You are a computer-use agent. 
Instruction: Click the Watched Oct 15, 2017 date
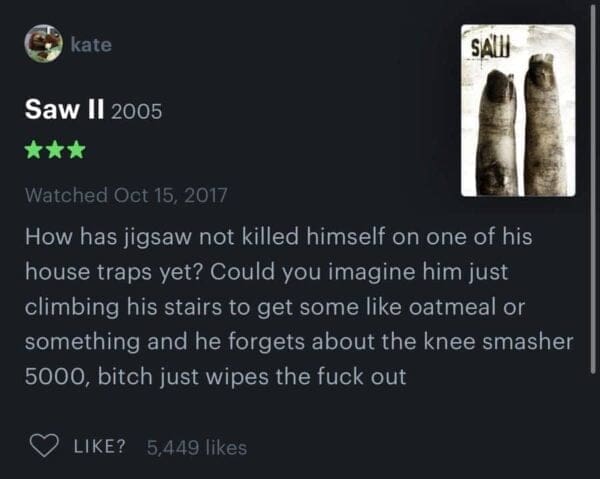[126, 195]
